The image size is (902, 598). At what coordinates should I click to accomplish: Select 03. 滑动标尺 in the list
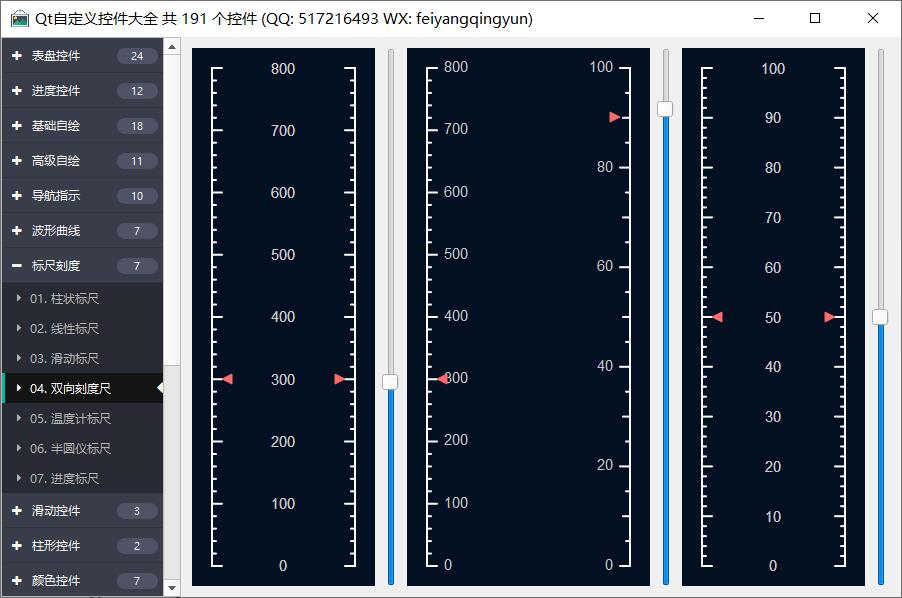[x=64, y=359]
